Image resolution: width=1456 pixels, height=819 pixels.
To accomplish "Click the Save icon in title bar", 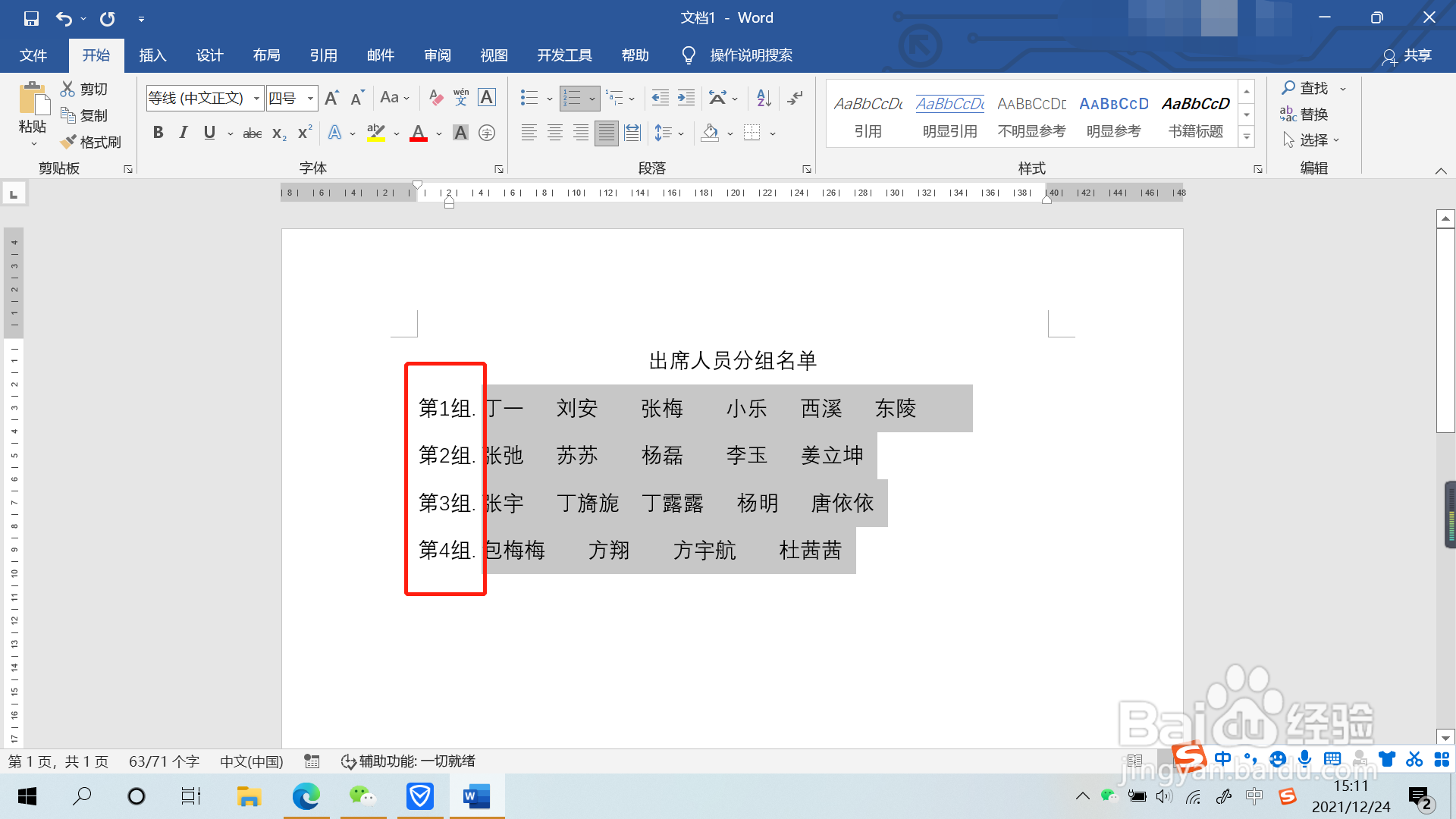I will coord(31,18).
